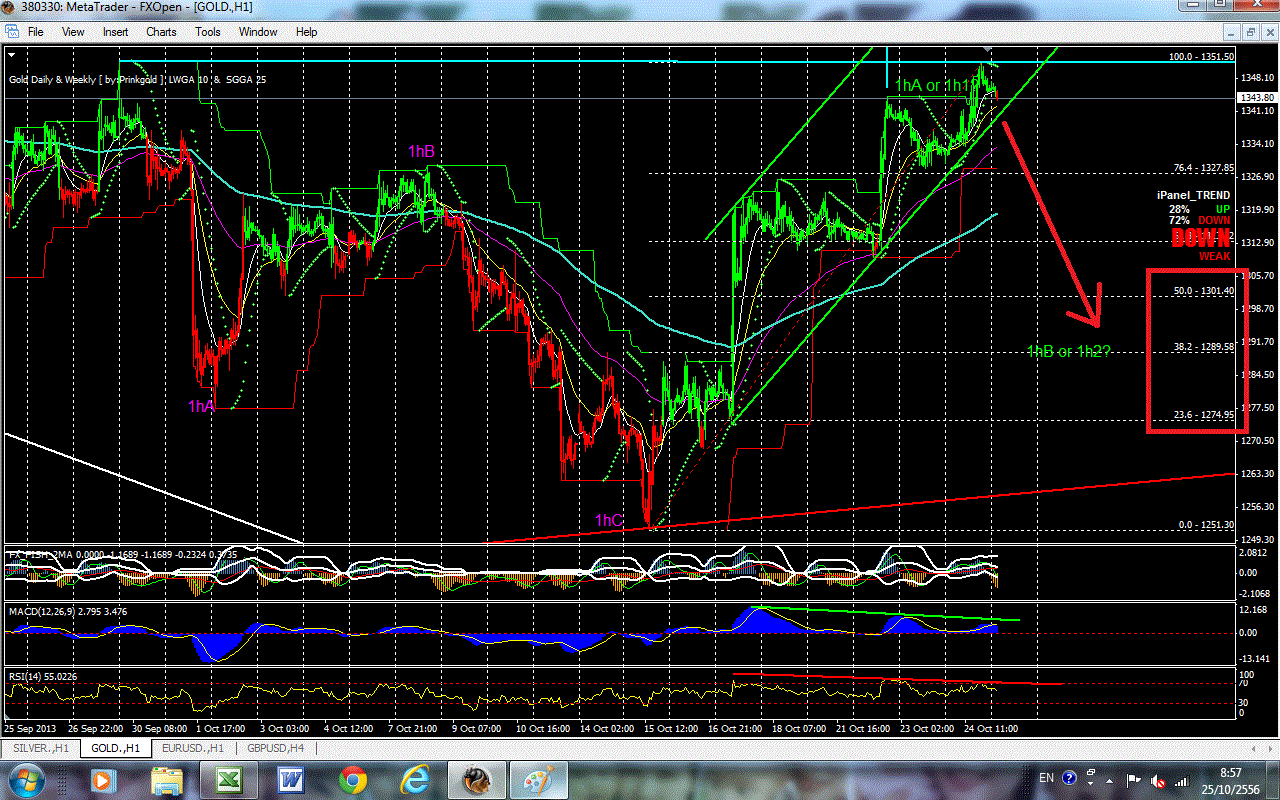Viewport: 1280px width, 800px height.
Task: Click the WEAK trend strength label
Action: point(1216,256)
